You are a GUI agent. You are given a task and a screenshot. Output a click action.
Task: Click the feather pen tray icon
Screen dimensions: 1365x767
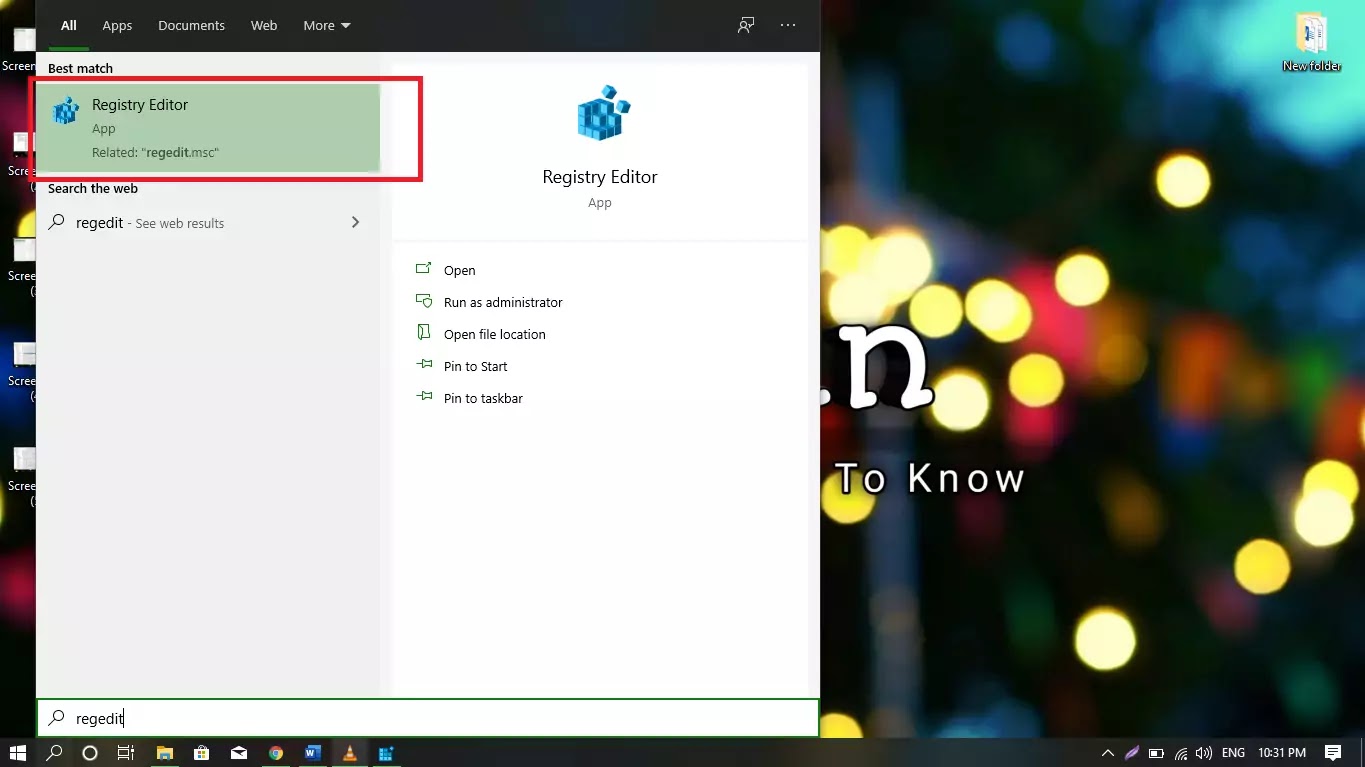coord(1131,753)
